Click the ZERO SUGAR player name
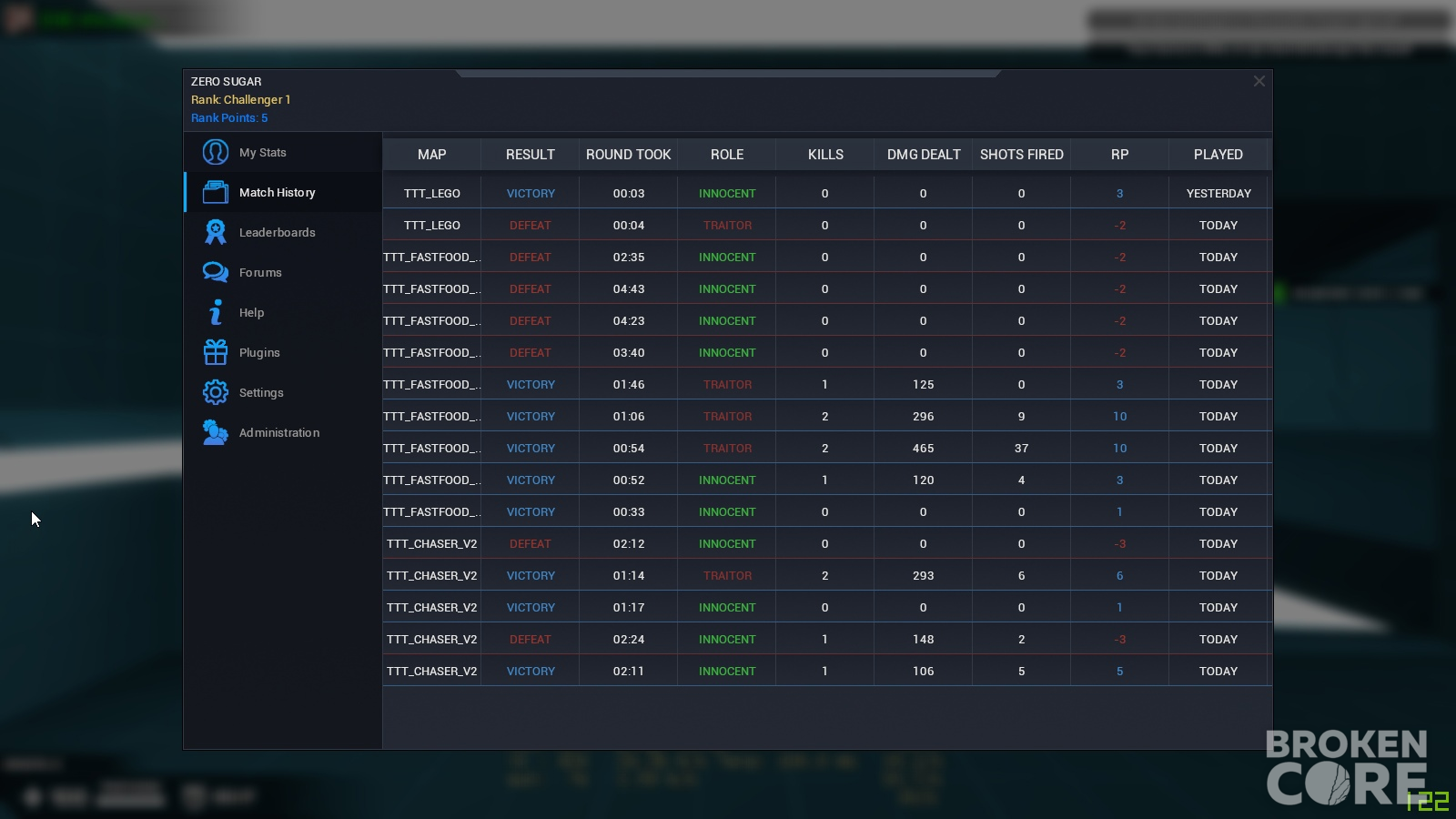 pos(227,82)
